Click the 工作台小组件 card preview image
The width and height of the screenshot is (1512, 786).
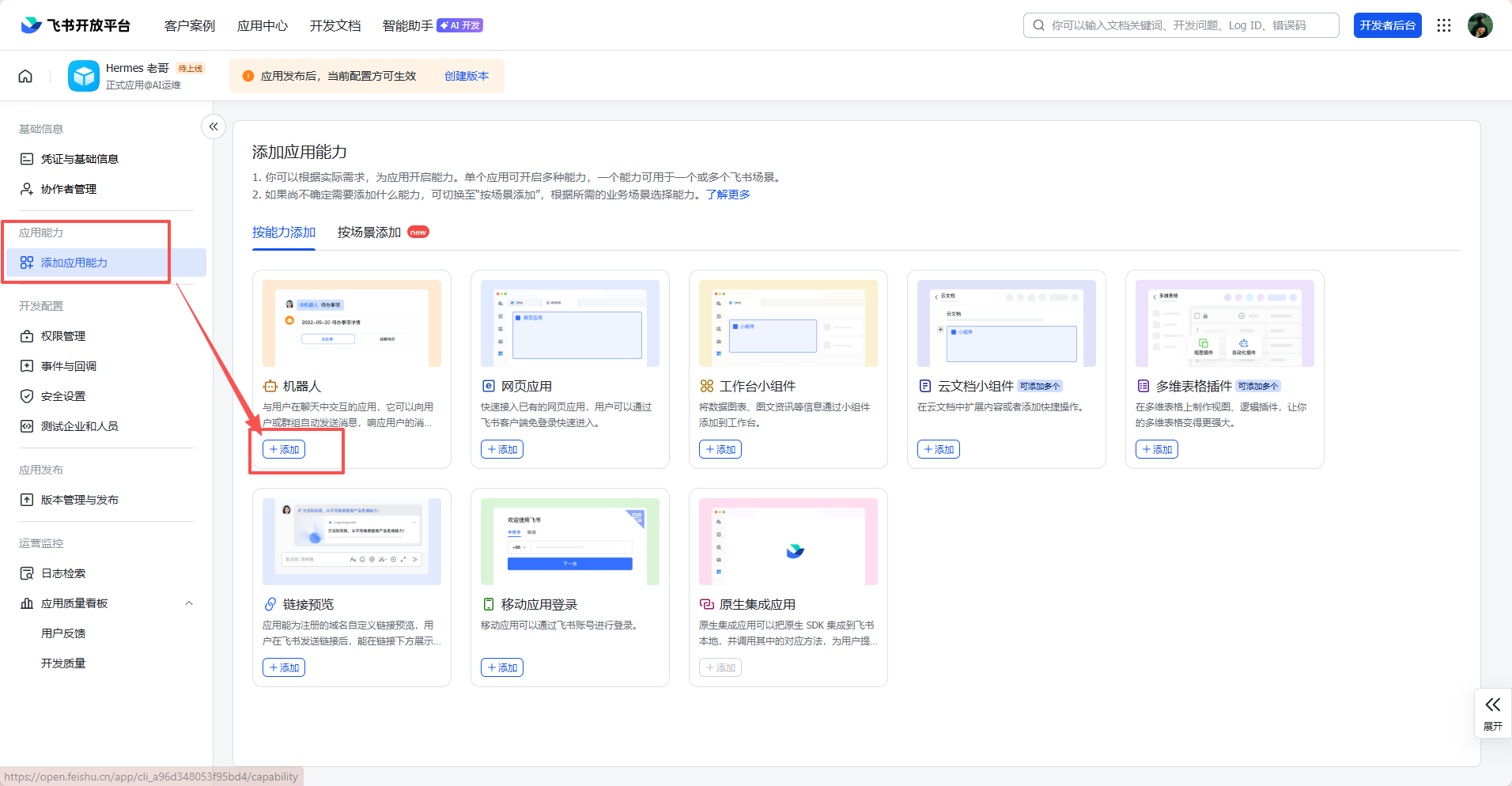788,323
